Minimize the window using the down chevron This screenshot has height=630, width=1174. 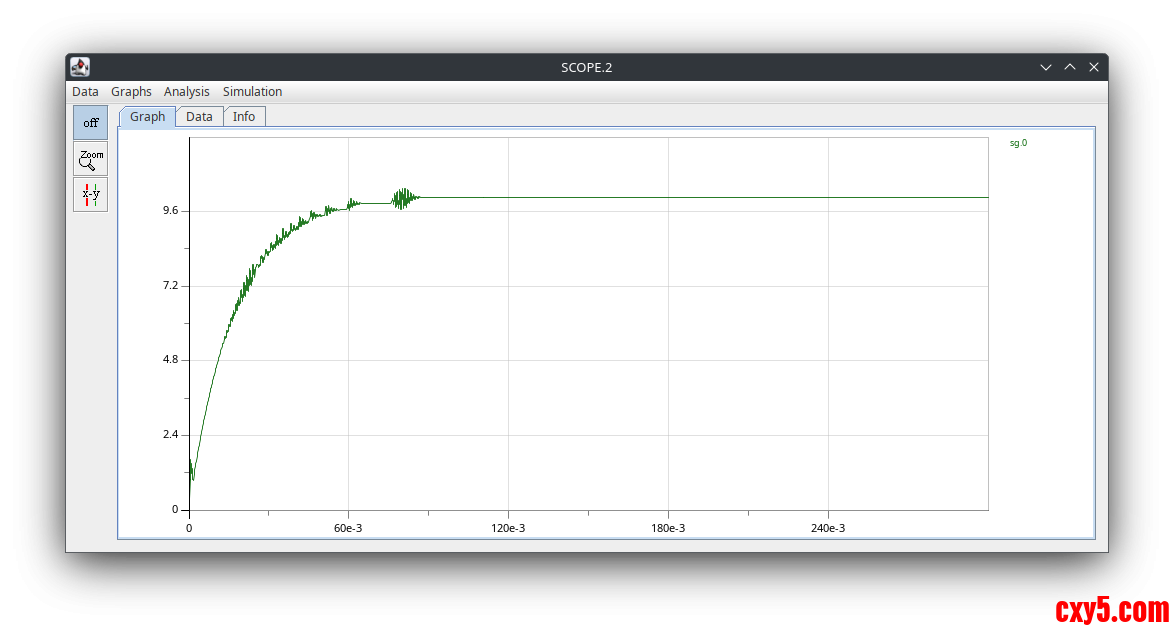(1046, 67)
